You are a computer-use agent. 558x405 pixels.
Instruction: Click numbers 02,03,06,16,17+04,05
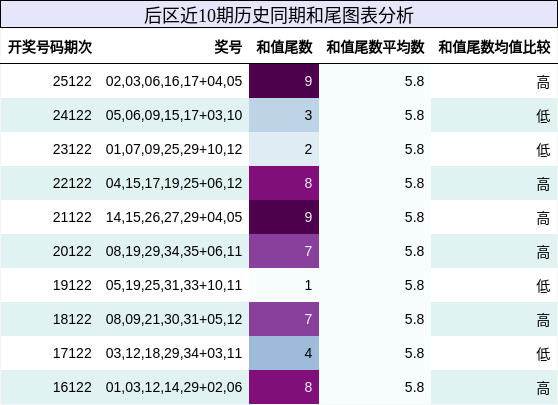(174, 81)
